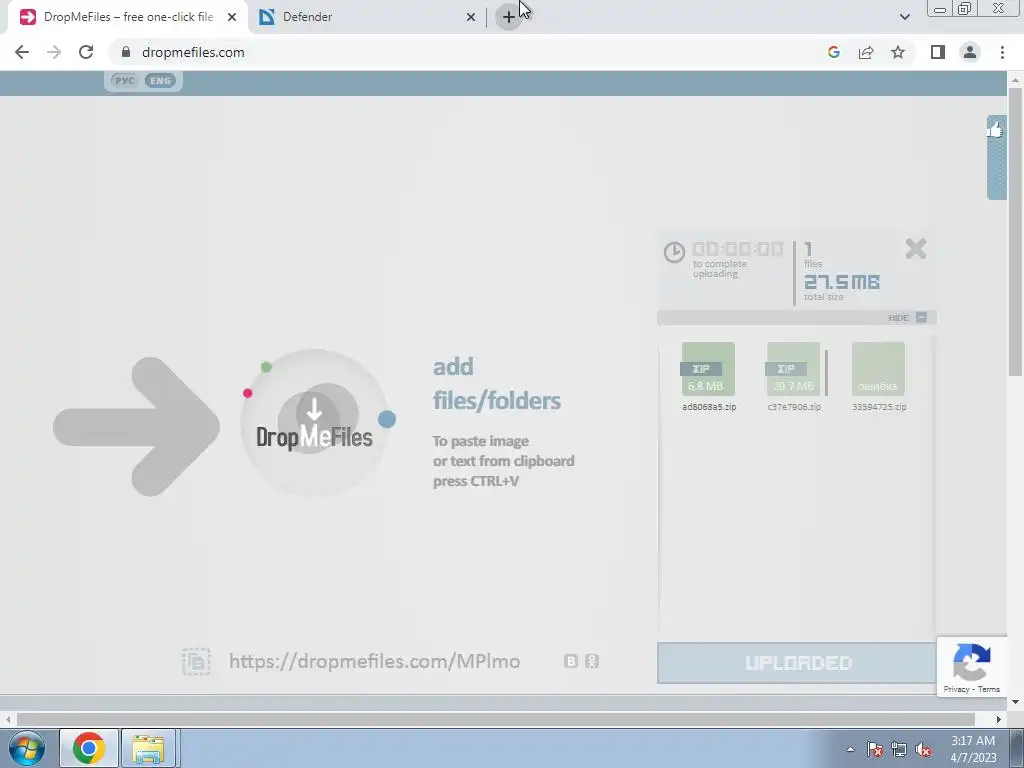Show hidden system tray icons
This screenshot has width=1024, height=768.
(x=850, y=749)
